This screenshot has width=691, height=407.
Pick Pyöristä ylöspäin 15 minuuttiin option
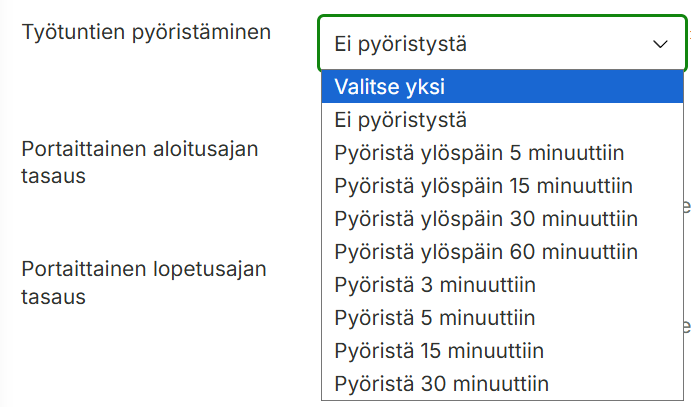click(502, 185)
